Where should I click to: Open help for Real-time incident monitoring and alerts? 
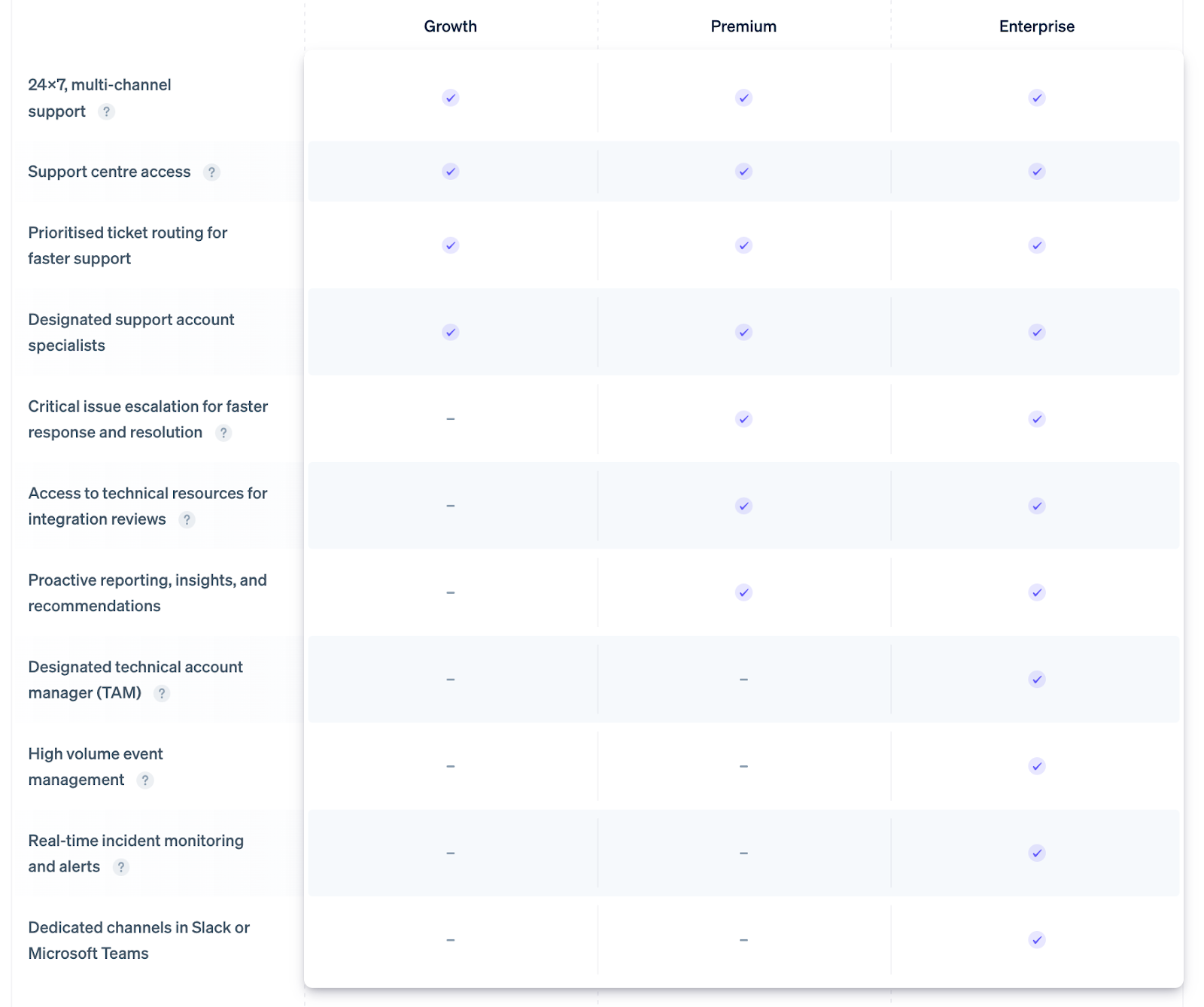point(121,867)
